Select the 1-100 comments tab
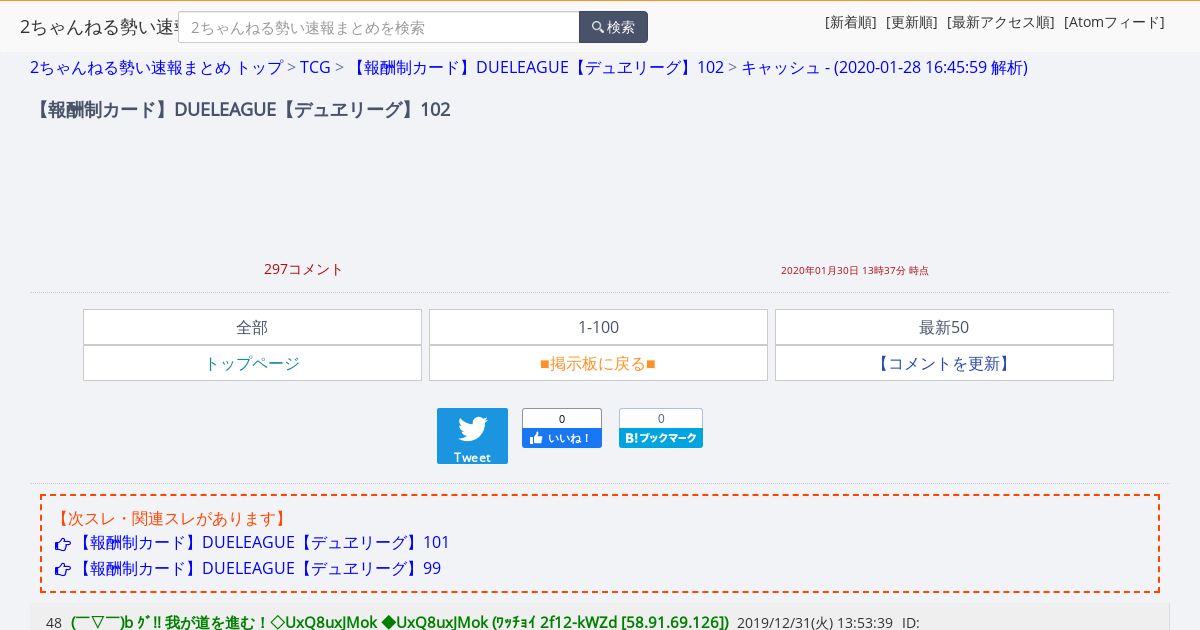This screenshot has height=630, width=1200. (598, 327)
